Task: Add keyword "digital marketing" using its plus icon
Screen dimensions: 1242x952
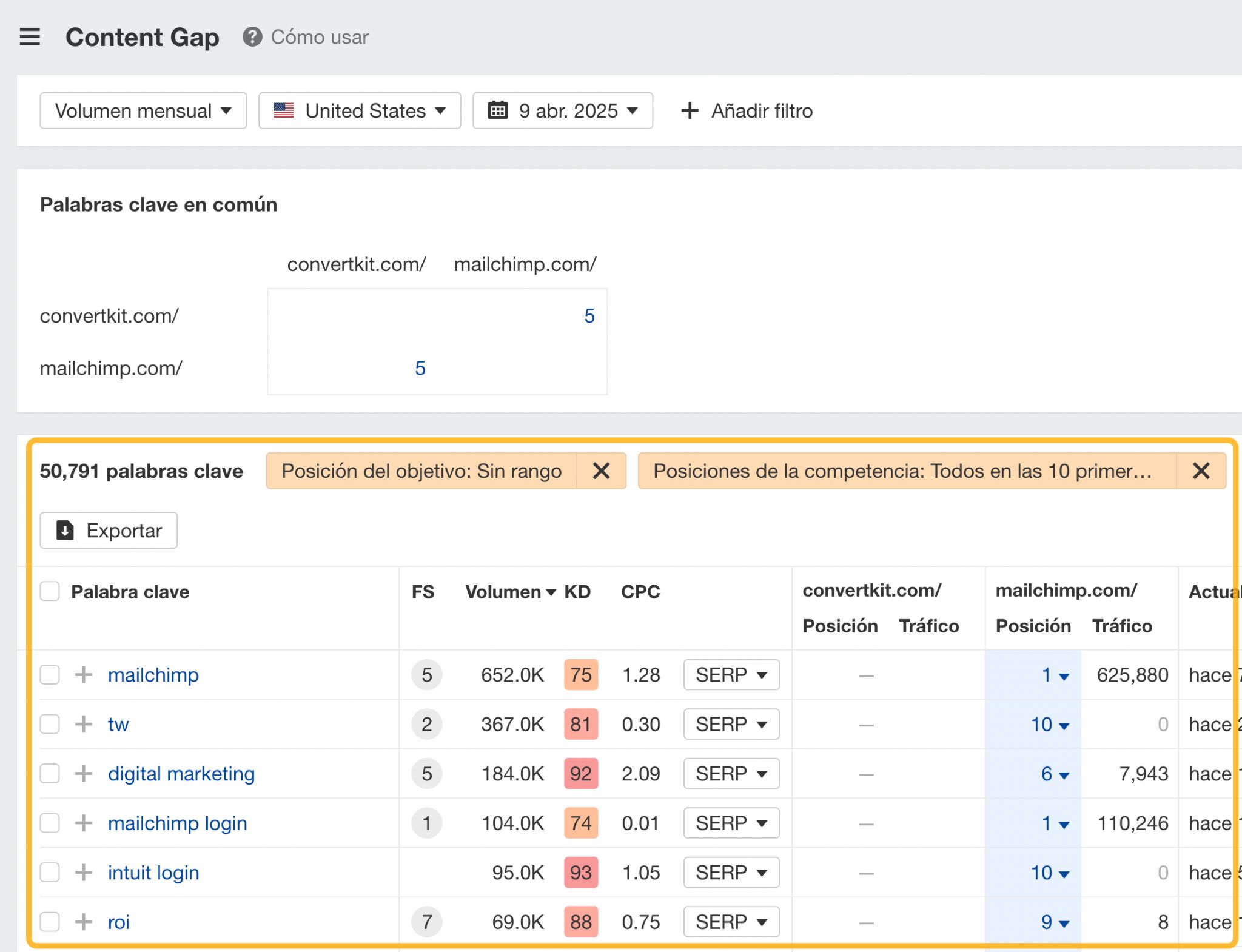Action: click(84, 773)
